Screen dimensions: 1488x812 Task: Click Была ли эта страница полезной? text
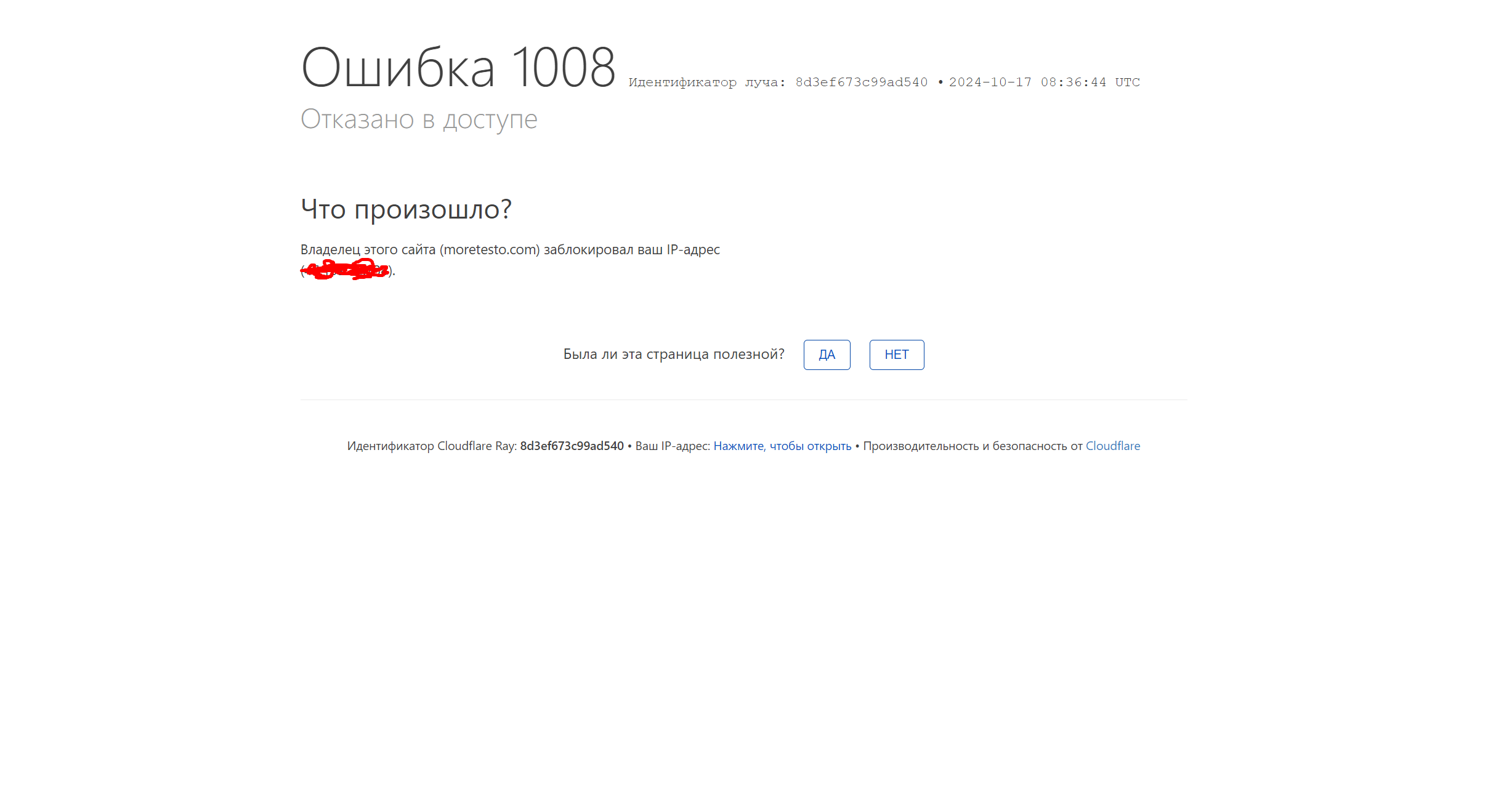pos(674,354)
